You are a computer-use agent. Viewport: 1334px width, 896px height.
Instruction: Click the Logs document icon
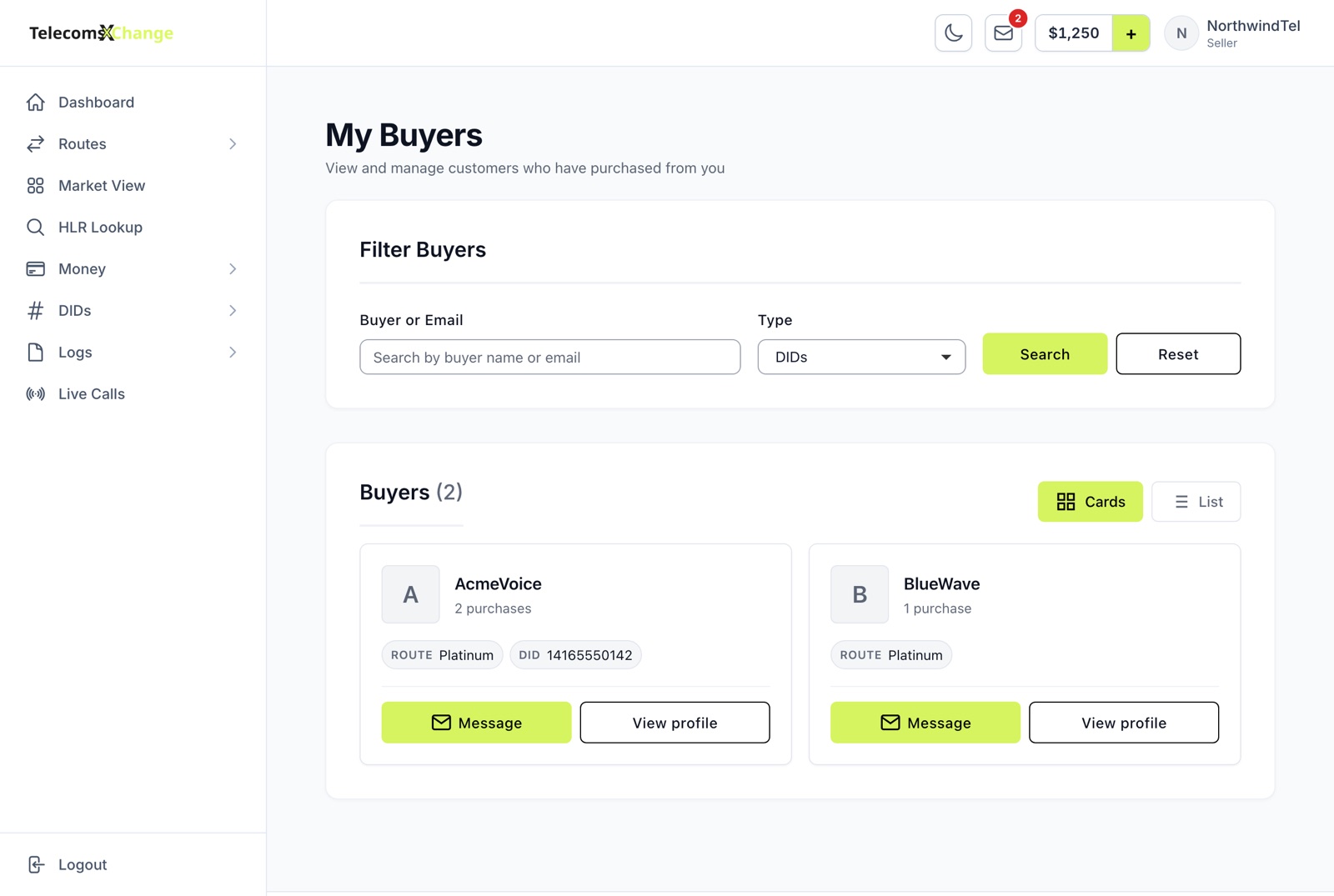pyautogui.click(x=35, y=353)
